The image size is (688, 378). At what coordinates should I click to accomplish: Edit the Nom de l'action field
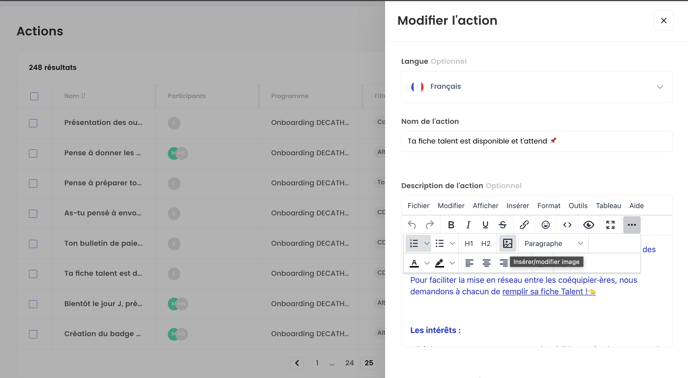tap(537, 141)
